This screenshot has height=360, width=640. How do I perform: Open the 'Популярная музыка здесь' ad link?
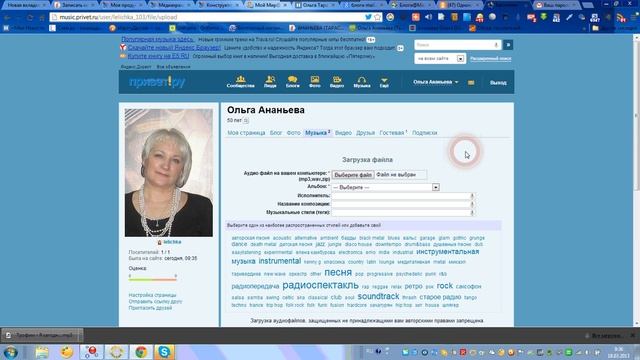(x=158, y=39)
